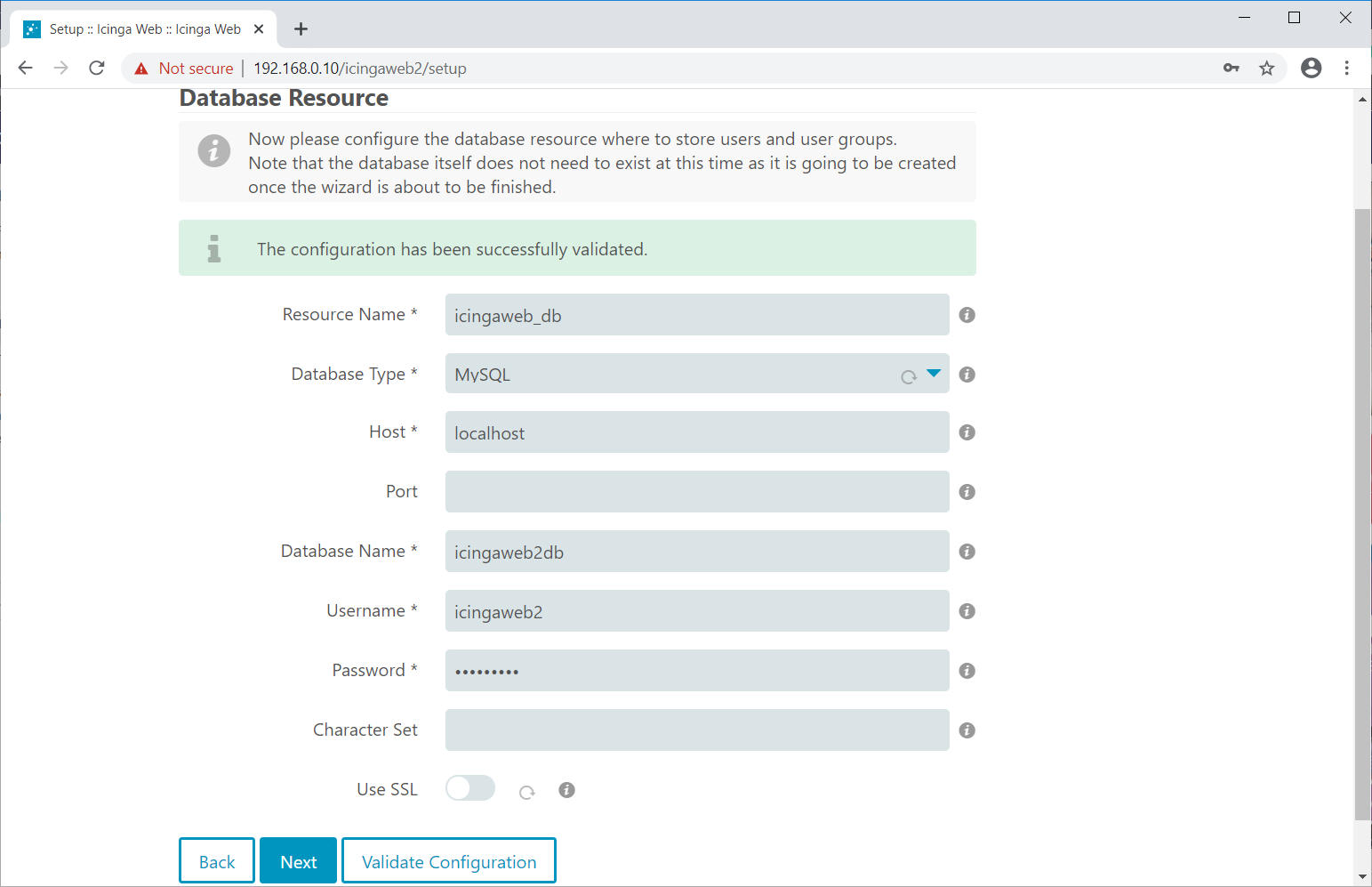Click the Password field
1372x887 pixels.
click(697, 671)
